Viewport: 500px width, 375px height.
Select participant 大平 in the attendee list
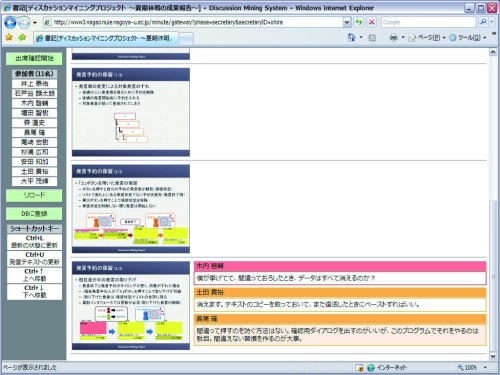click(x=34, y=181)
